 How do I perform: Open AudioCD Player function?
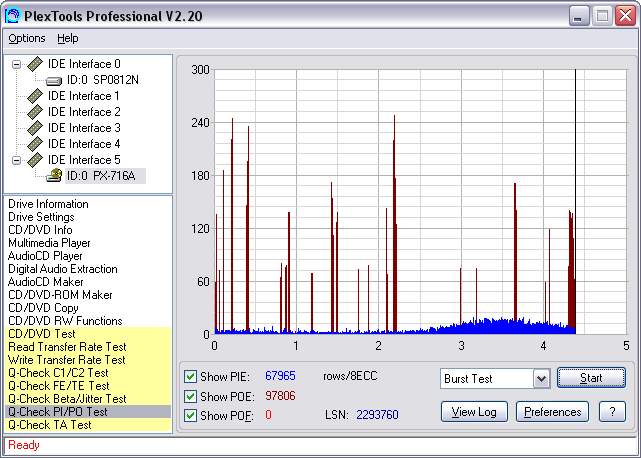coord(45,256)
